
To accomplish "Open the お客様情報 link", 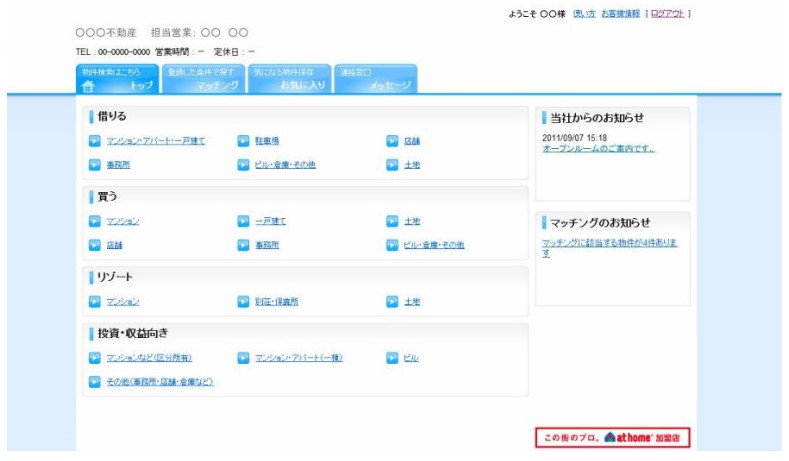I will coord(620,14).
